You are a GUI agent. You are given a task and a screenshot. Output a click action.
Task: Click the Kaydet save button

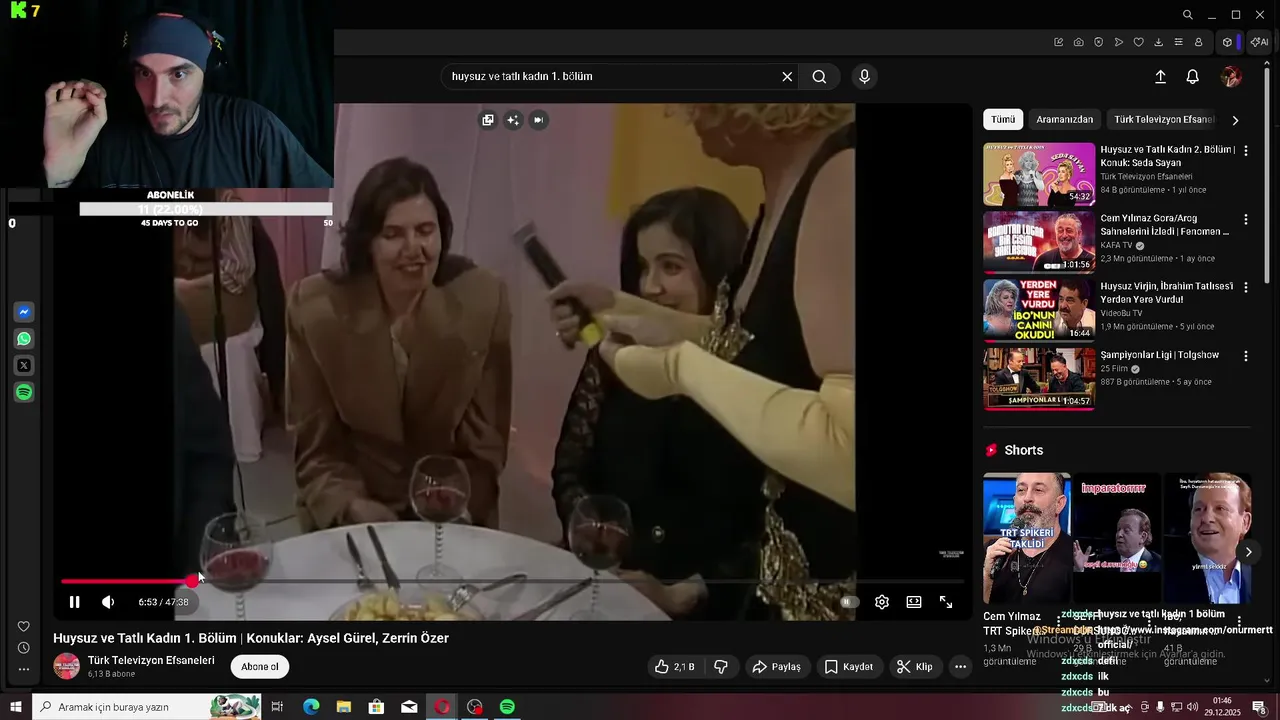click(849, 666)
